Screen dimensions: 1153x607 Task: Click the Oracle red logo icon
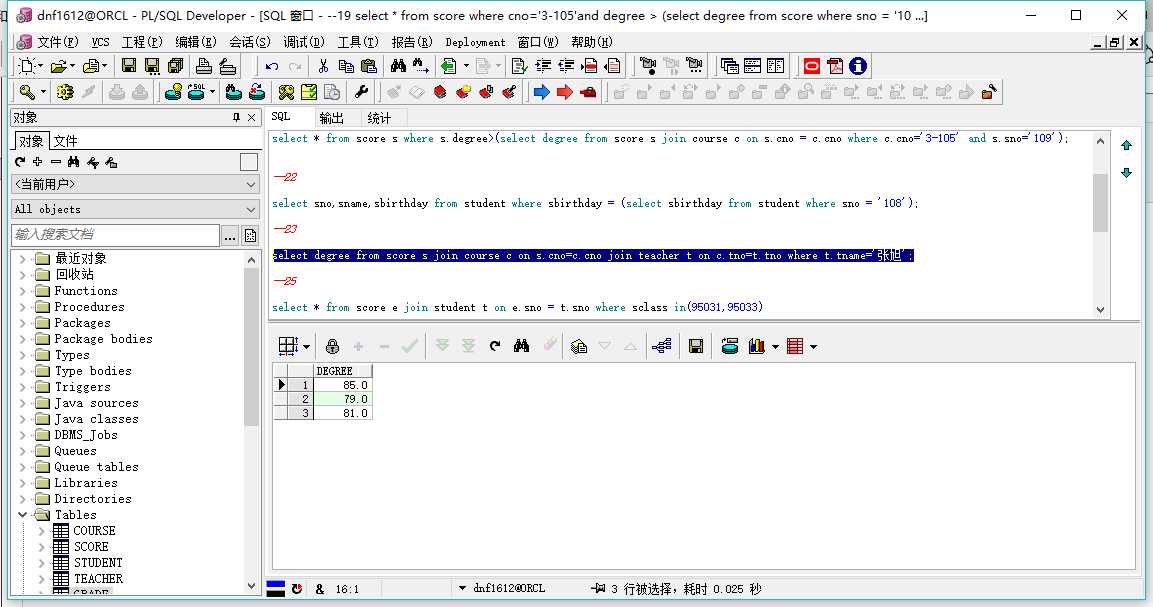click(812, 66)
